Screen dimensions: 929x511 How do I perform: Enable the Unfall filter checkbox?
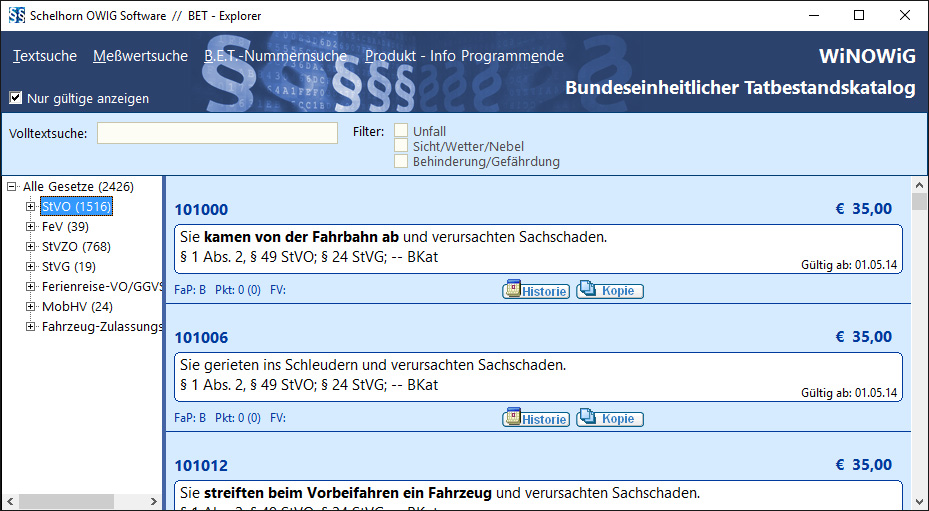click(x=401, y=131)
